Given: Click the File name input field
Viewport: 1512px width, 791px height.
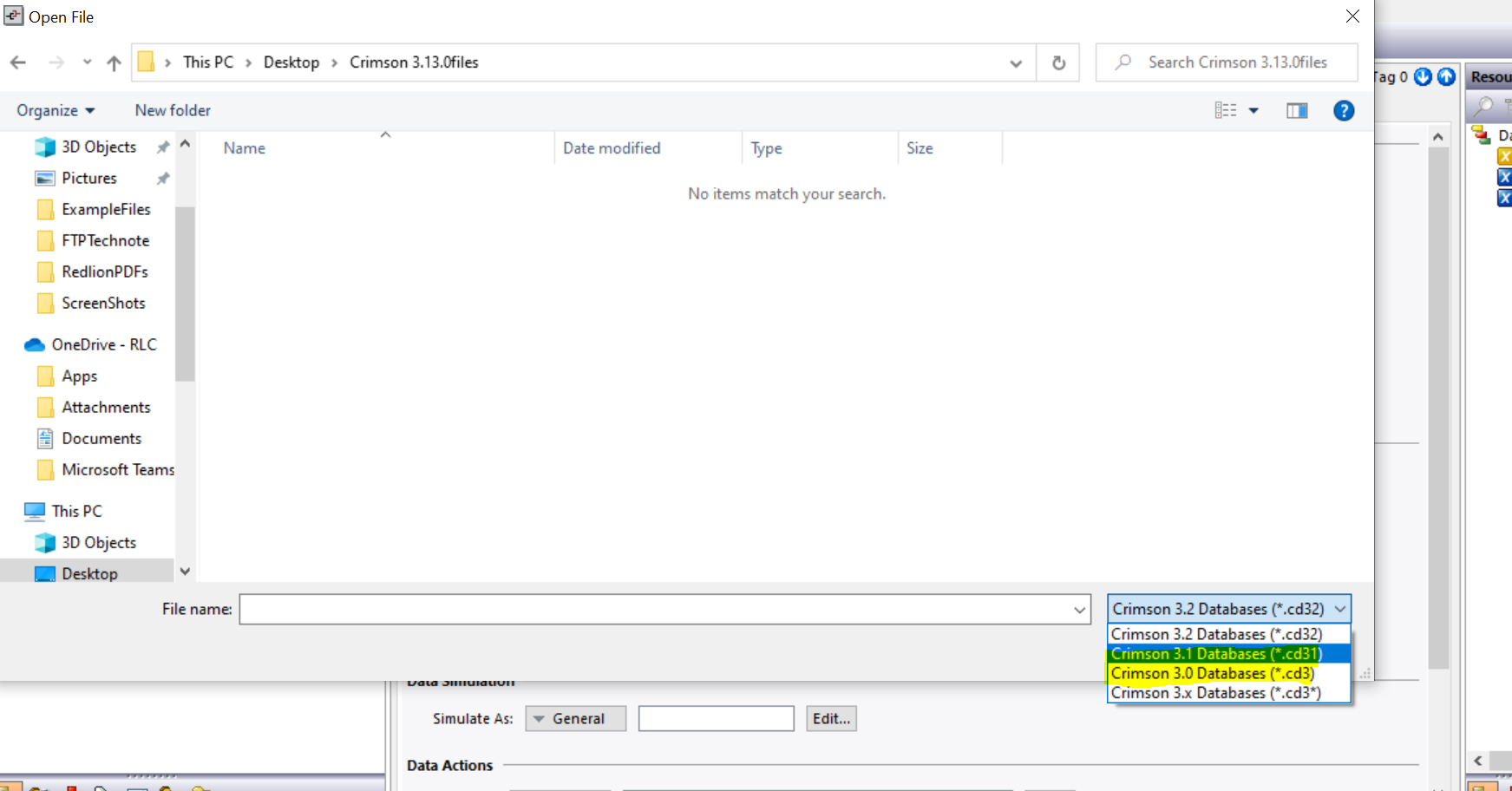Looking at the screenshot, I should 655,609.
